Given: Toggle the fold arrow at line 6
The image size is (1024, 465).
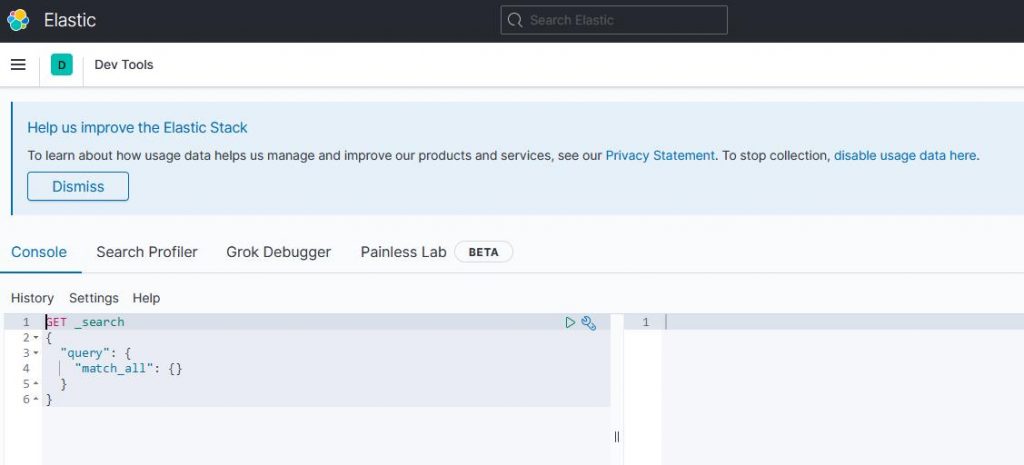Looking at the screenshot, I should (x=36, y=400).
